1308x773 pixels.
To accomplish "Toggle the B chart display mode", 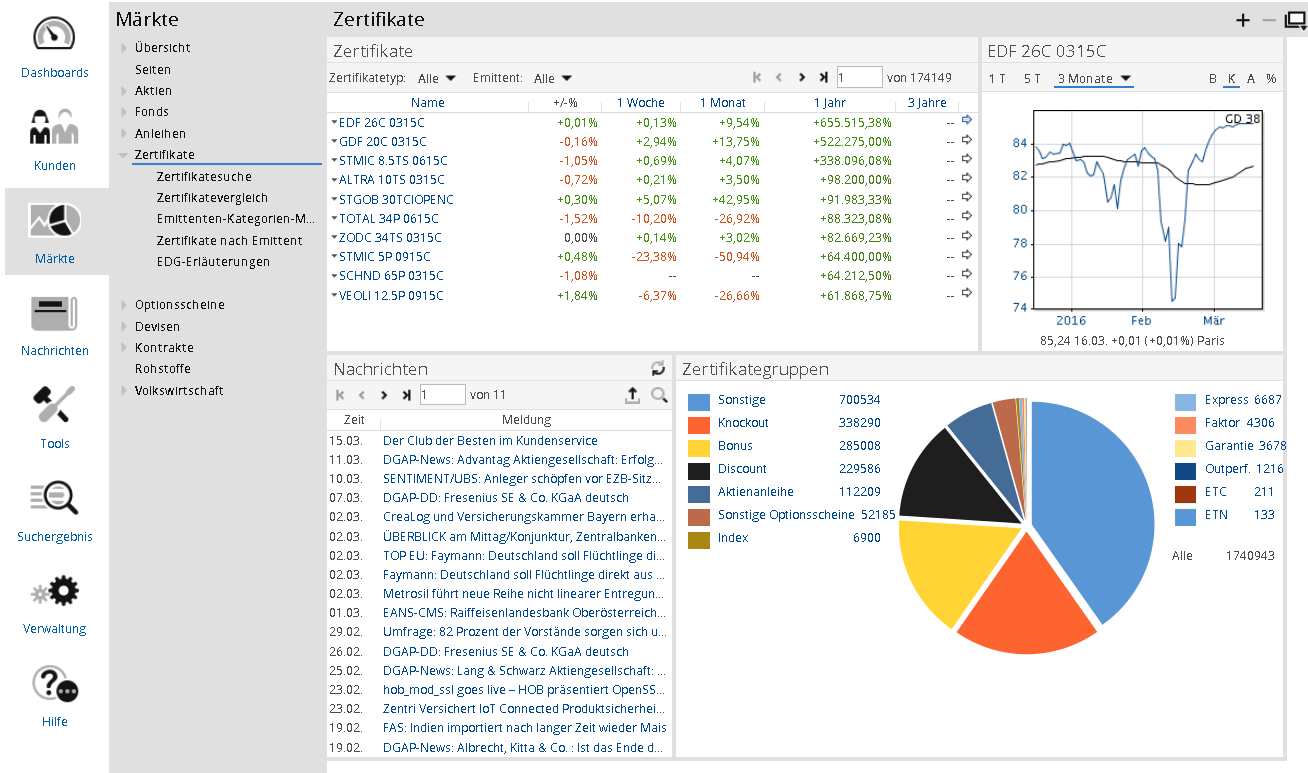I will pos(1213,79).
